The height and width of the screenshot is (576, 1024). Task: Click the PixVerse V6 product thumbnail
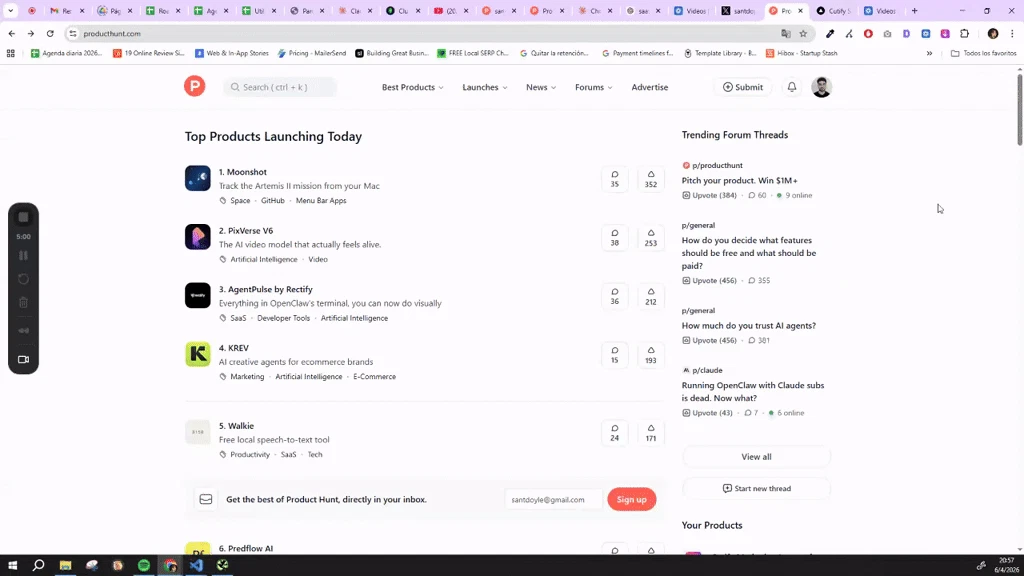pyautogui.click(x=197, y=237)
